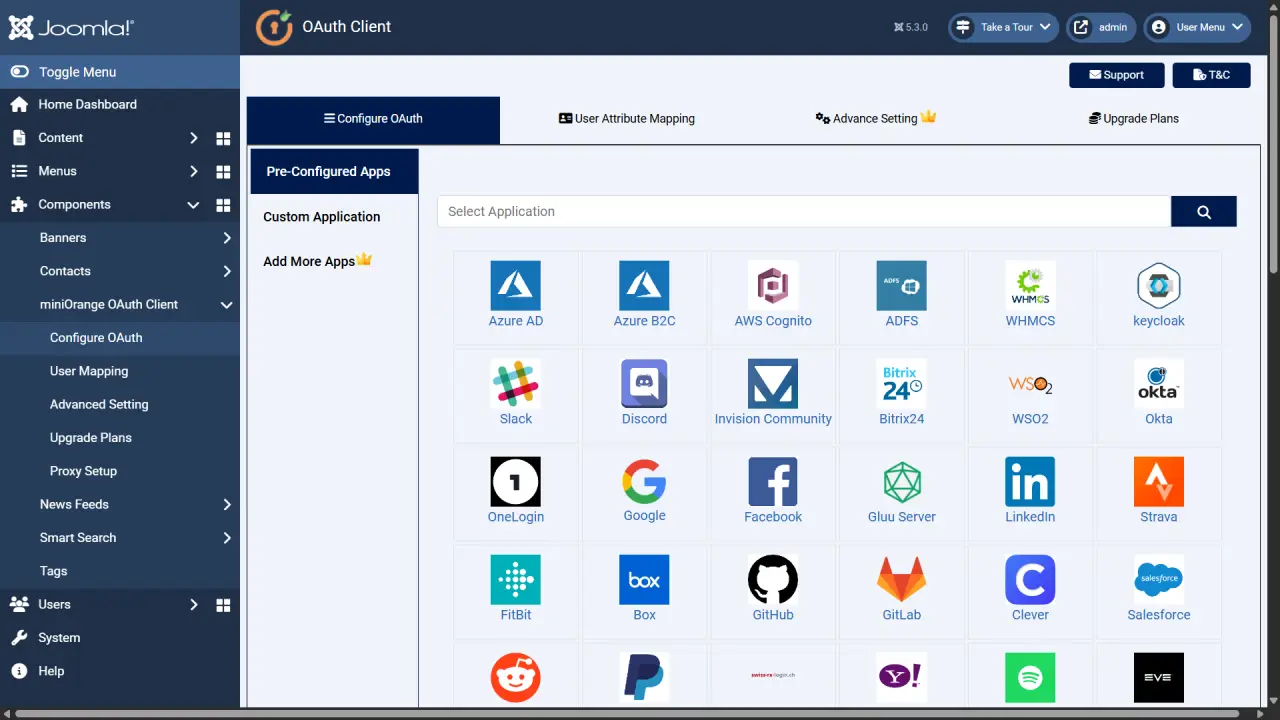Viewport: 1280px width, 720px height.
Task: Click the search magnifier button
Action: [1204, 211]
